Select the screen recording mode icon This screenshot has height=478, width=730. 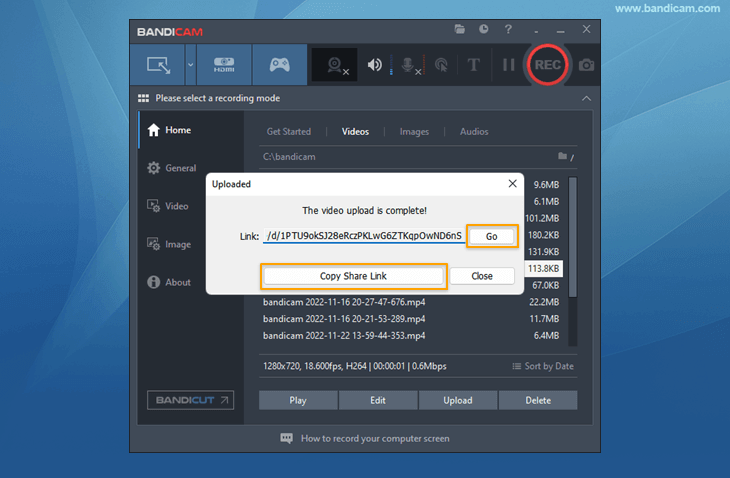(158, 65)
